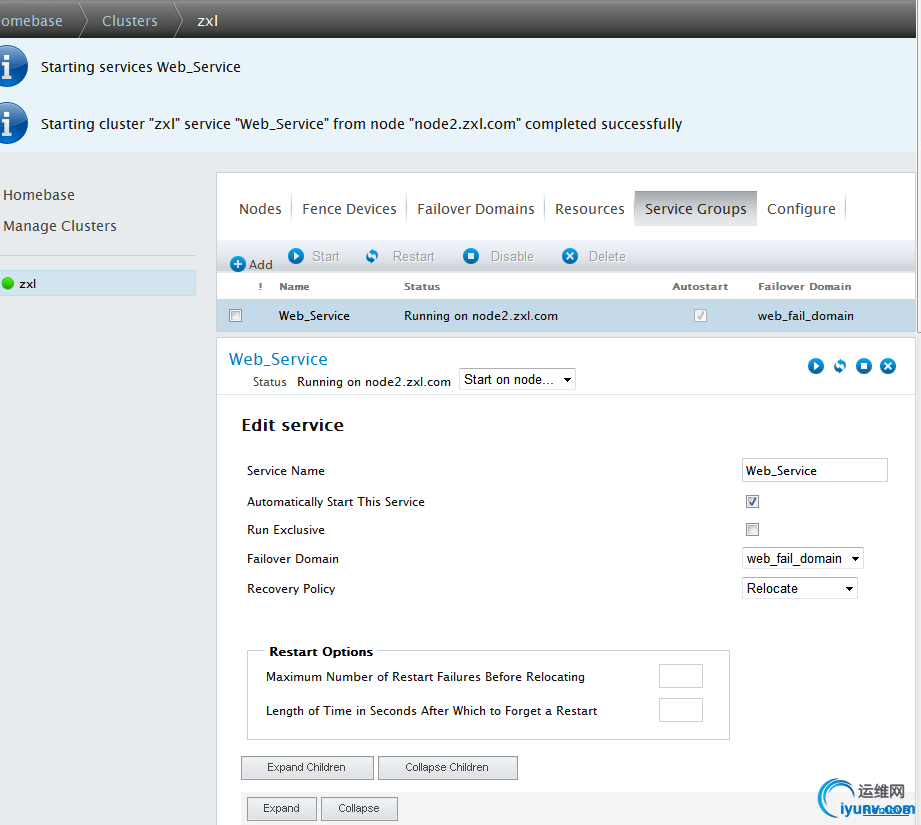Sort by the Name column header
This screenshot has height=825, width=921.
[294, 287]
